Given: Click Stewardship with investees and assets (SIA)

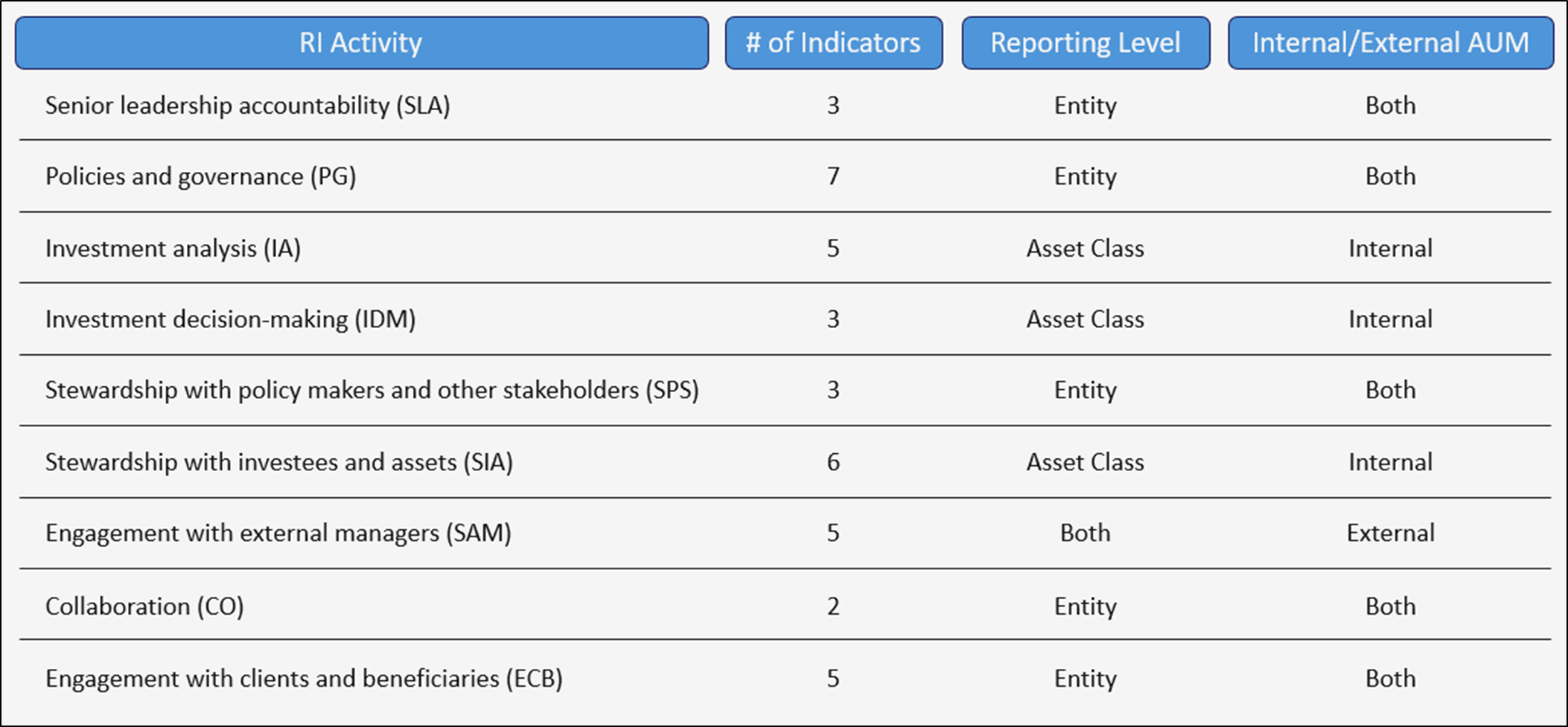Looking at the screenshot, I should pyautogui.click(x=278, y=462).
